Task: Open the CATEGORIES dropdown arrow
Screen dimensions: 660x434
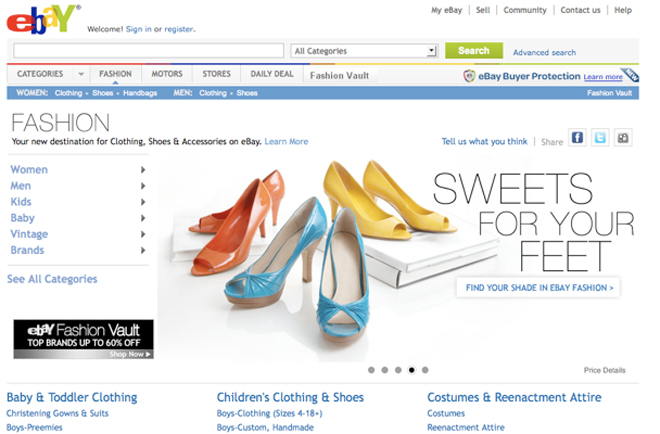Action: tap(81, 74)
